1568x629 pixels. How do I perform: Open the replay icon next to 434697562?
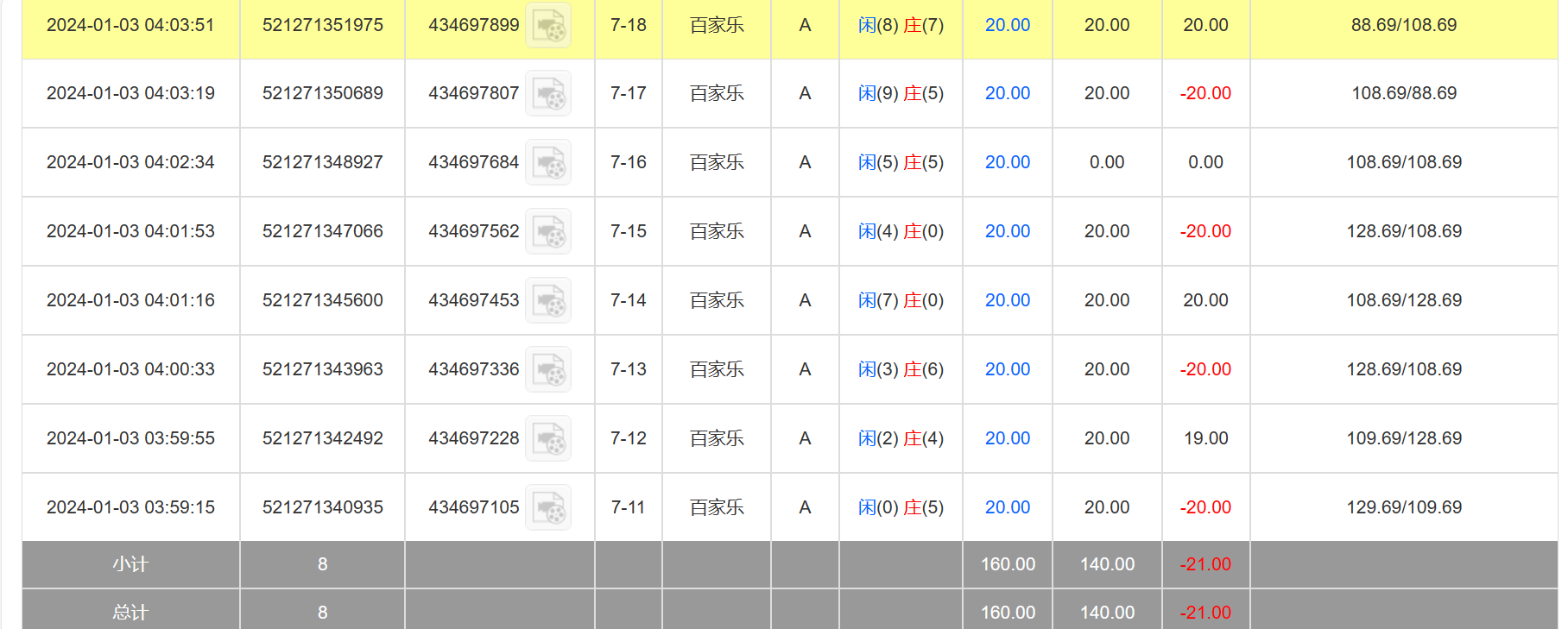coord(548,231)
